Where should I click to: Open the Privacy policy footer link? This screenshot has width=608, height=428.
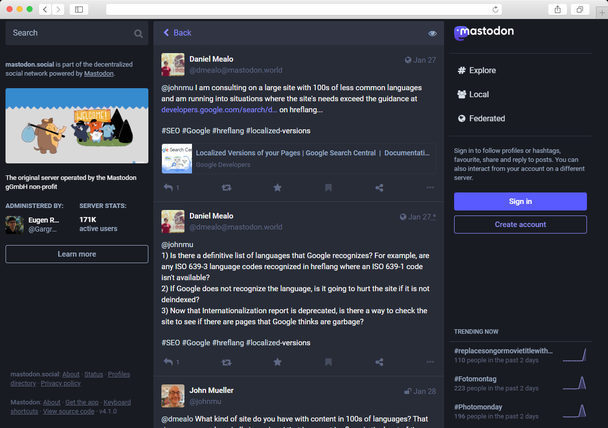[x=60, y=383]
